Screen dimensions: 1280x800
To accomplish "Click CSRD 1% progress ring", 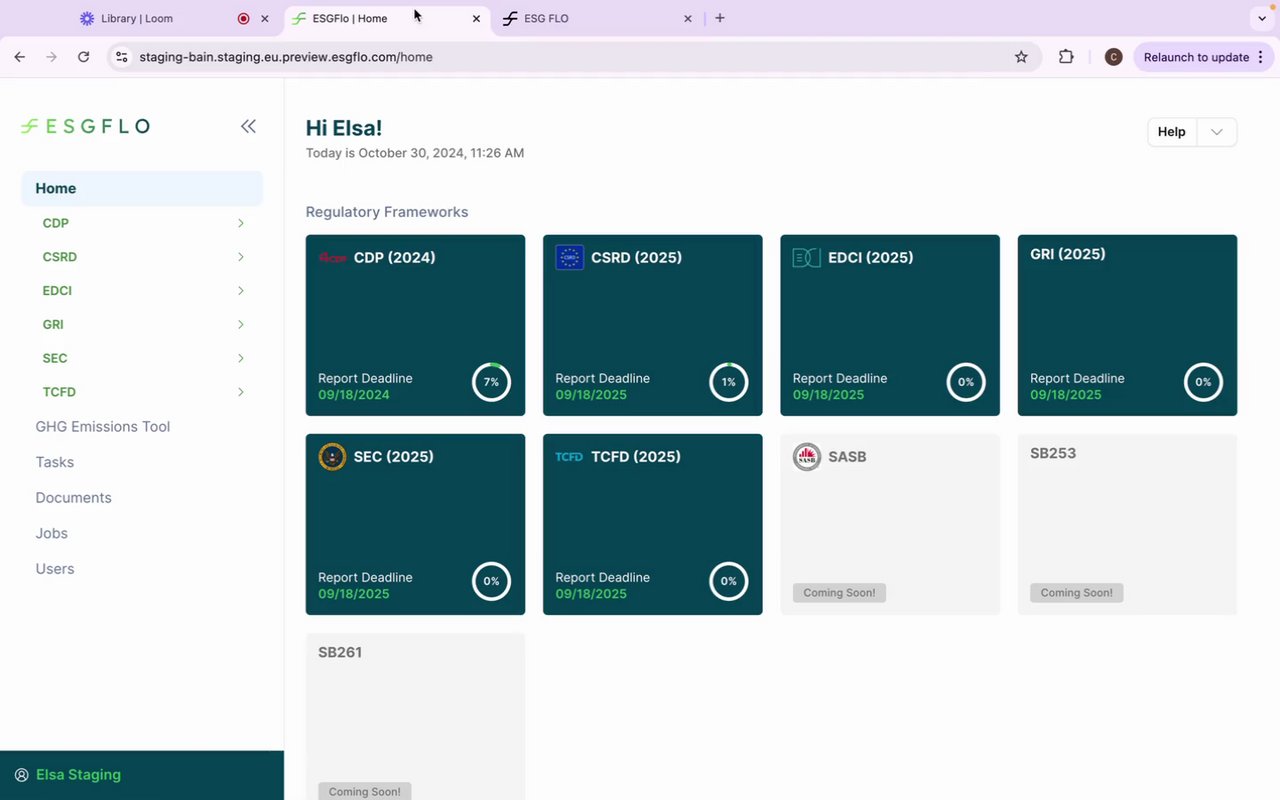I will point(729,382).
